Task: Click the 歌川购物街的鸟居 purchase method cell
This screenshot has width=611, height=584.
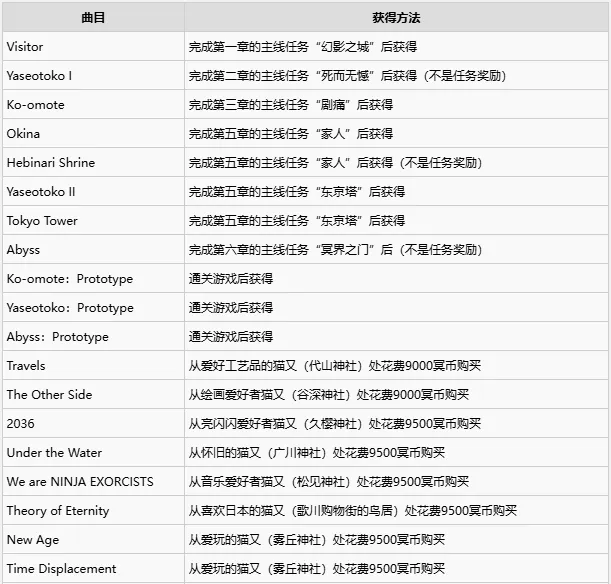Action: pos(396,510)
